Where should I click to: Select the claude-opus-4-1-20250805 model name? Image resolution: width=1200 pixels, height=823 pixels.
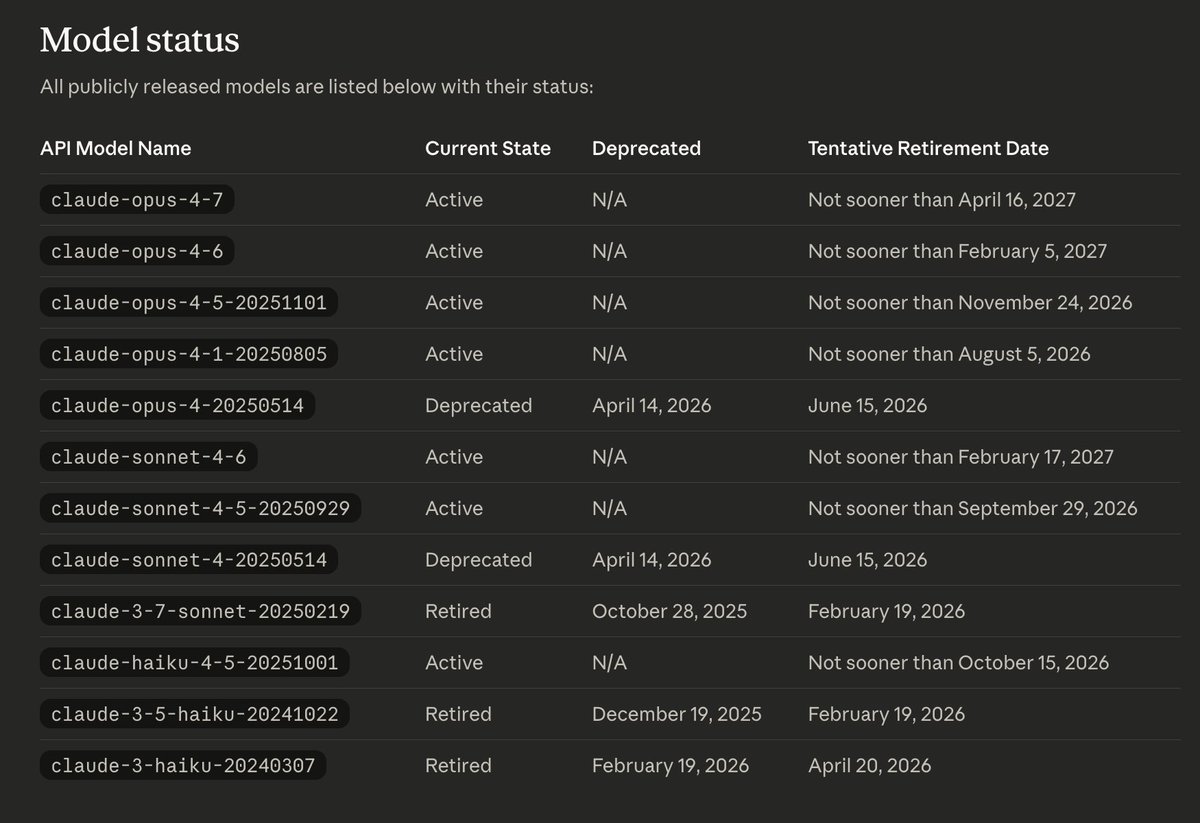tap(189, 354)
